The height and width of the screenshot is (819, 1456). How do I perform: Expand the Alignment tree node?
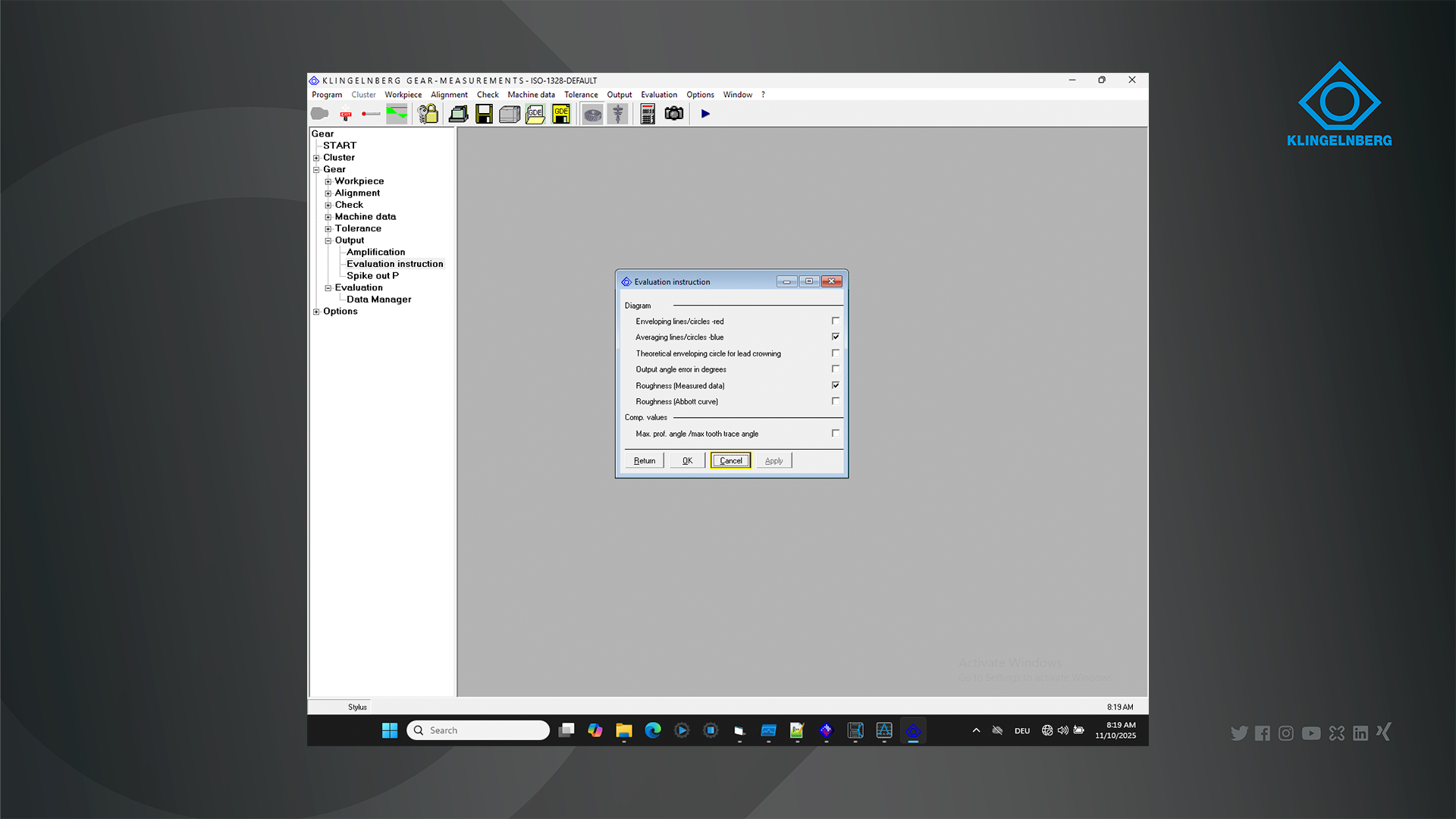point(328,193)
